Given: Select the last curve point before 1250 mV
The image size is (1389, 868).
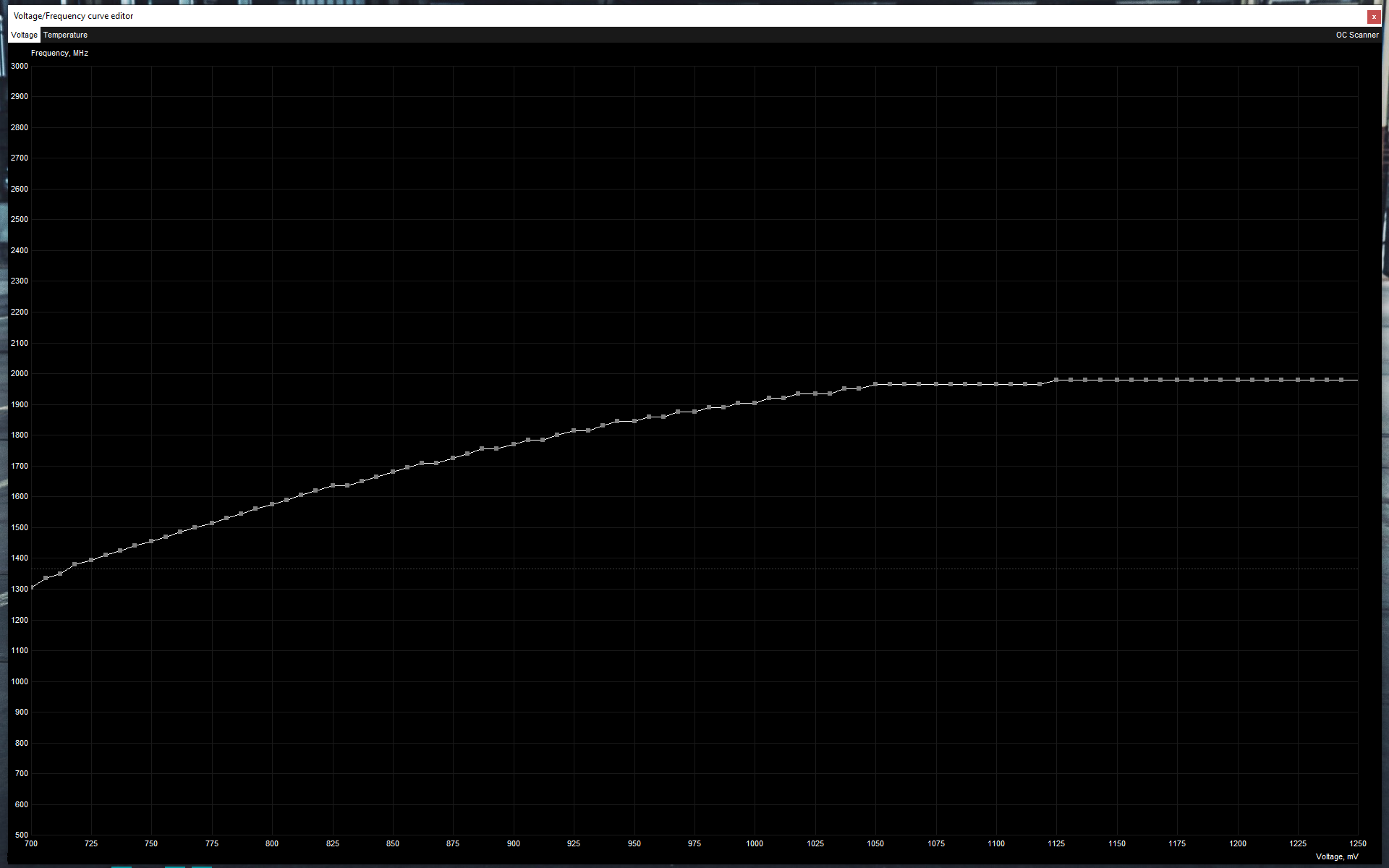Looking at the screenshot, I should [x=1341, y=379].
